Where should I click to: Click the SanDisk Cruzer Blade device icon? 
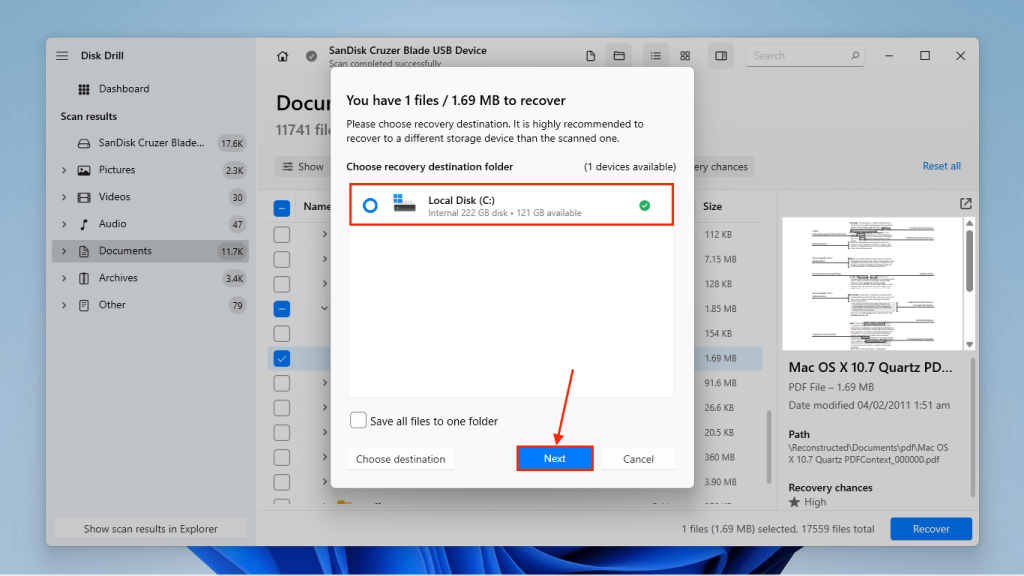(x=85, y=143)
